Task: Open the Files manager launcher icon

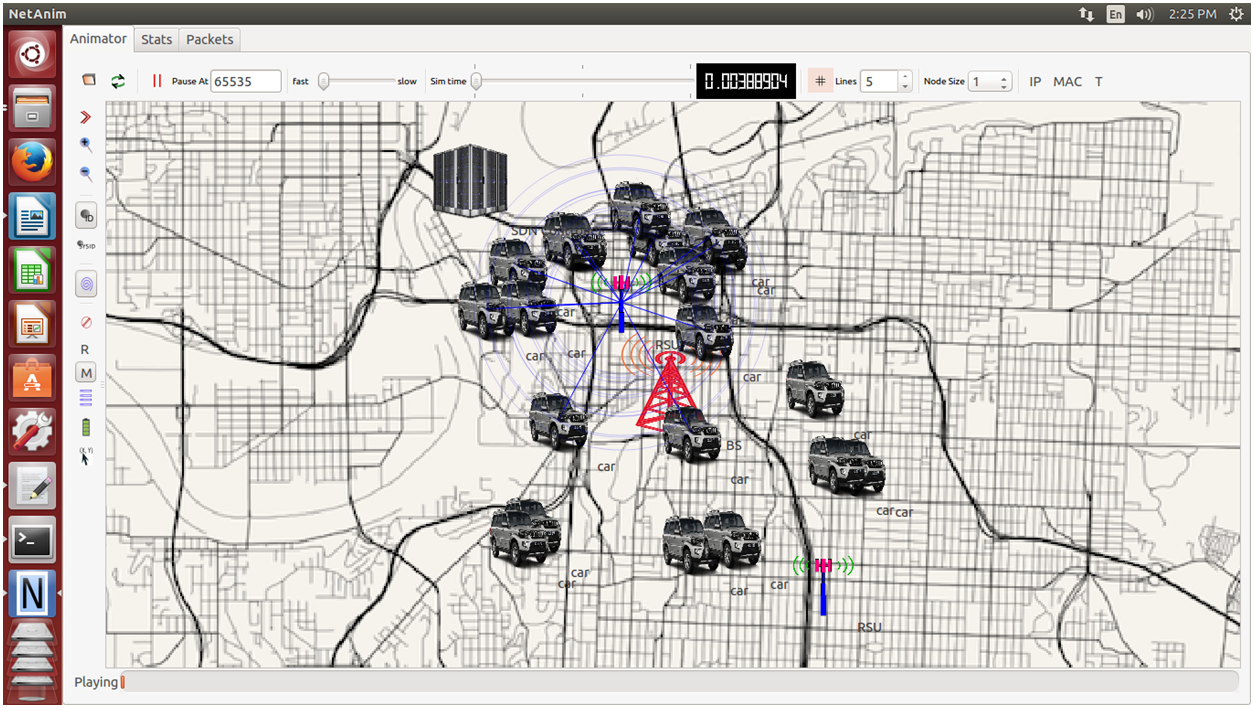Action: (x=32, y=108)
